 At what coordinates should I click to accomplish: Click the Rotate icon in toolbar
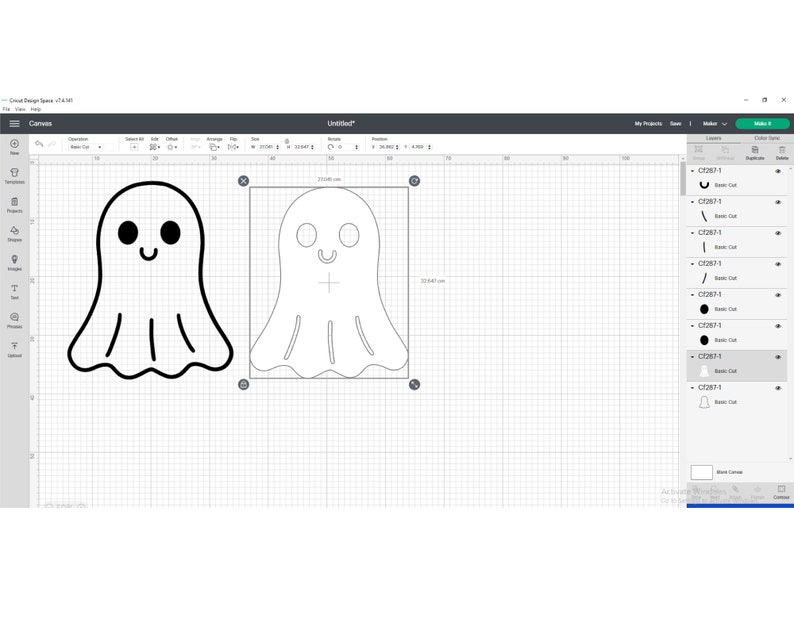tap(331, 147)
